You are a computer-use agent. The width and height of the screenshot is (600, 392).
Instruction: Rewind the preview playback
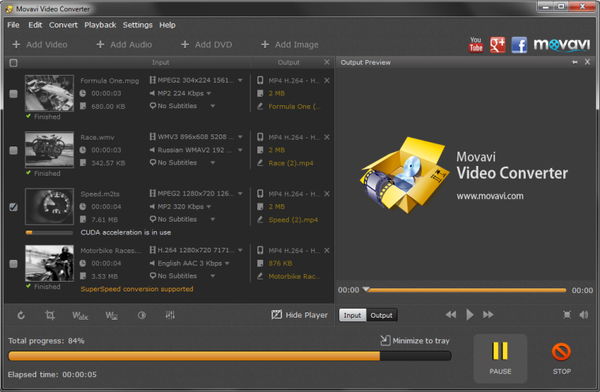pos(451,315)
